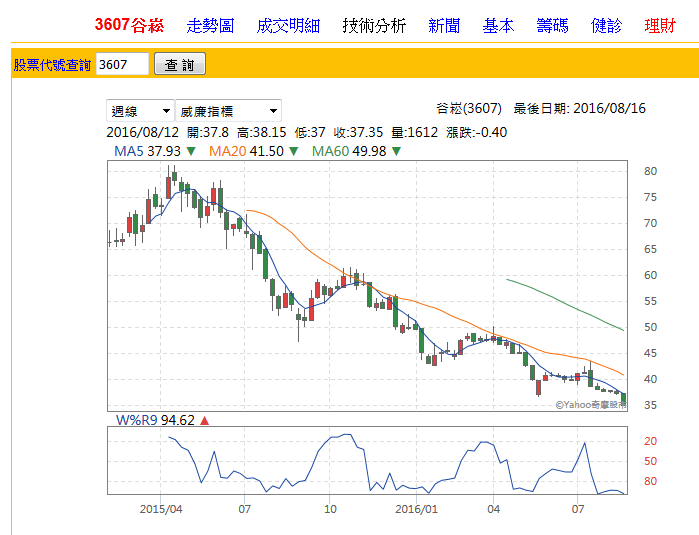
Task: Click the MA20 down-triangle indicator
Action: (x=294, y=152)
